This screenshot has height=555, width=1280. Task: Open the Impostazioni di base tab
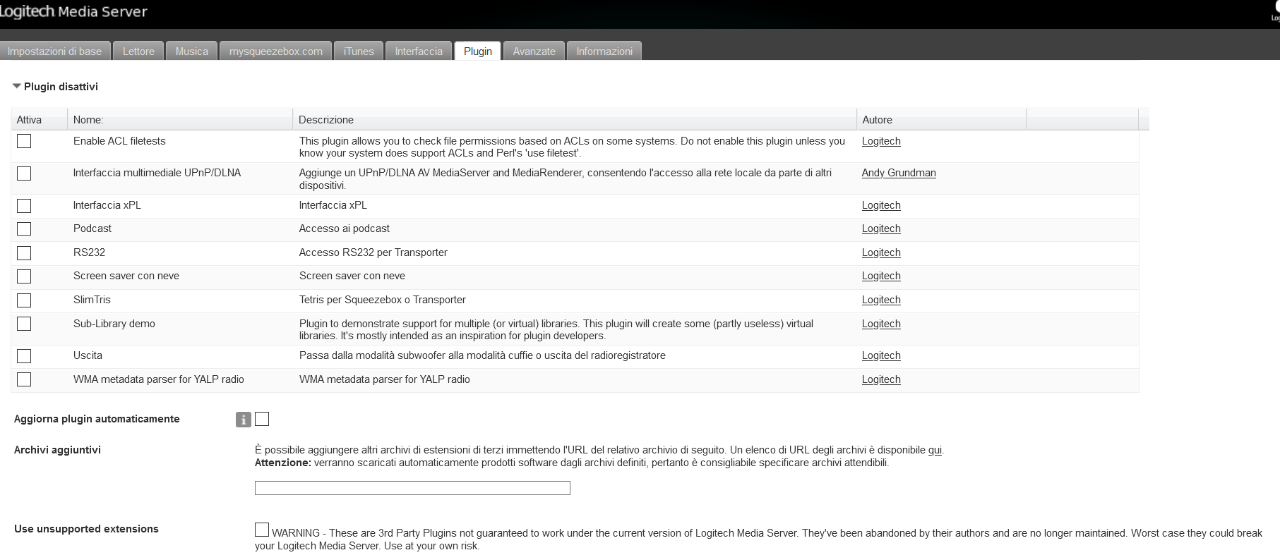point(57,51)
